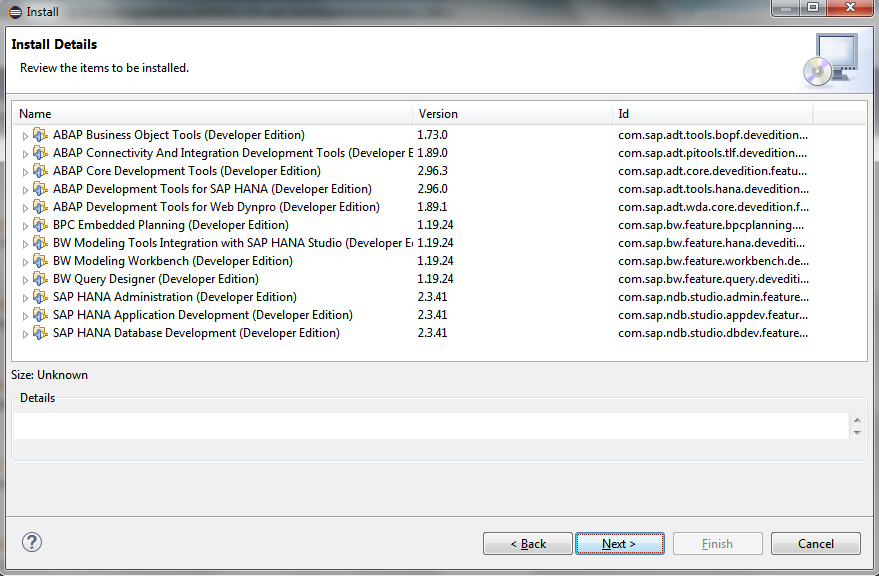Click scroll up arrow in Details box
The image size is (879, 576).
coord(857,420)
